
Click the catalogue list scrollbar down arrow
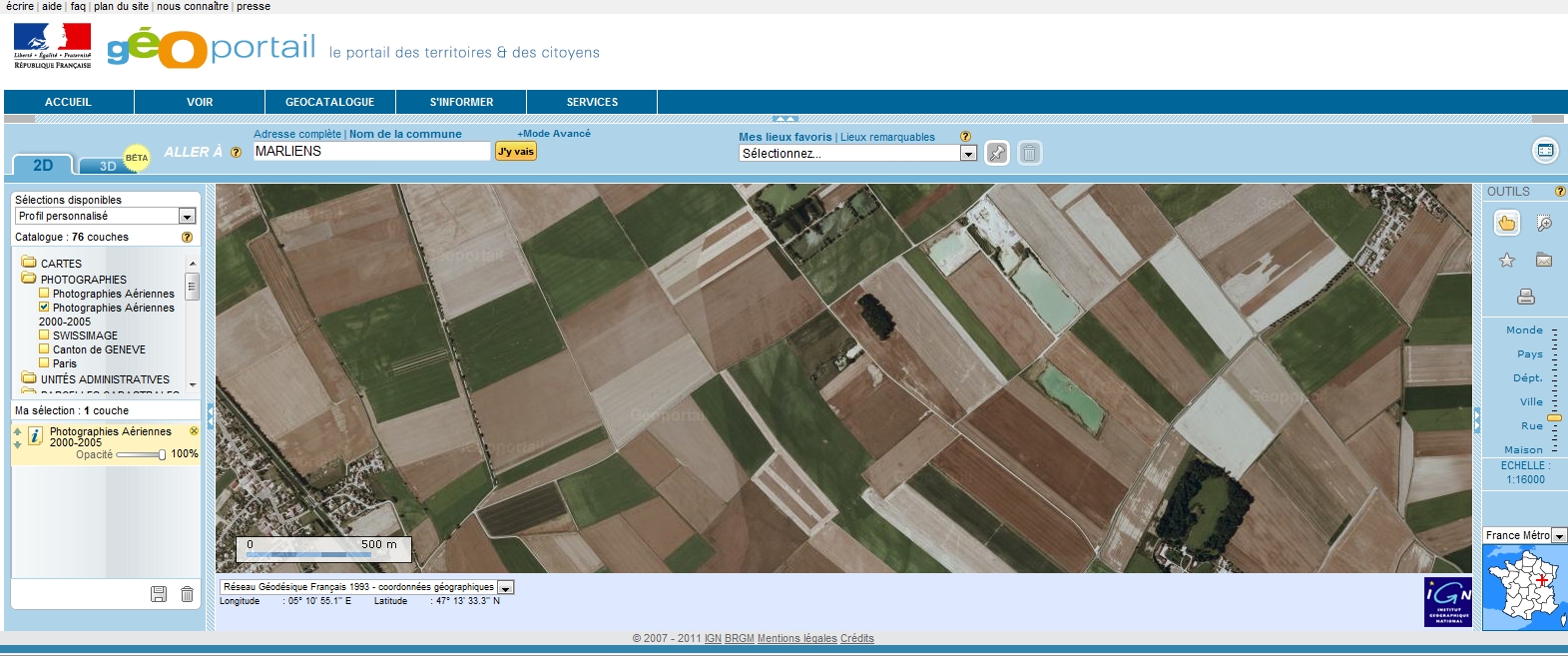pyautogui.click(x=193, y=384)
